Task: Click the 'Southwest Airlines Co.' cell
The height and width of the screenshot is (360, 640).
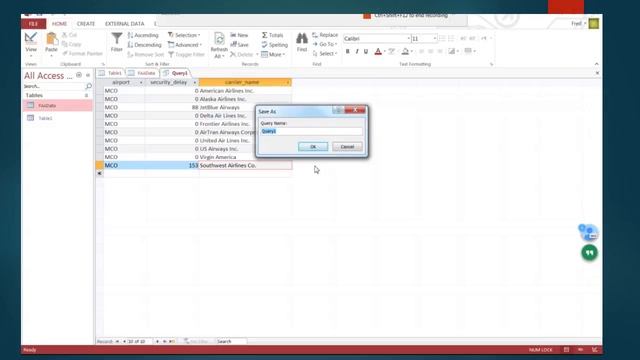Action: click(245, 165)
